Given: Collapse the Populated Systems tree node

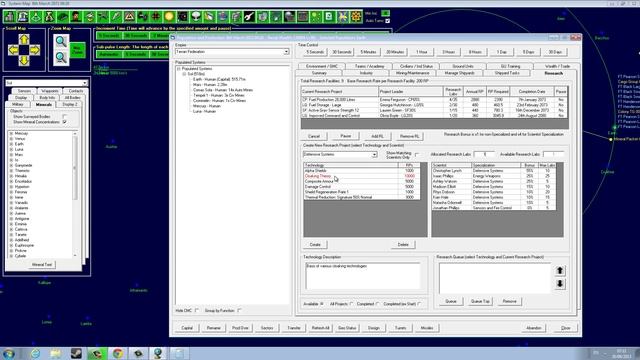Looking at the screenshot, I should coord(178,69).
